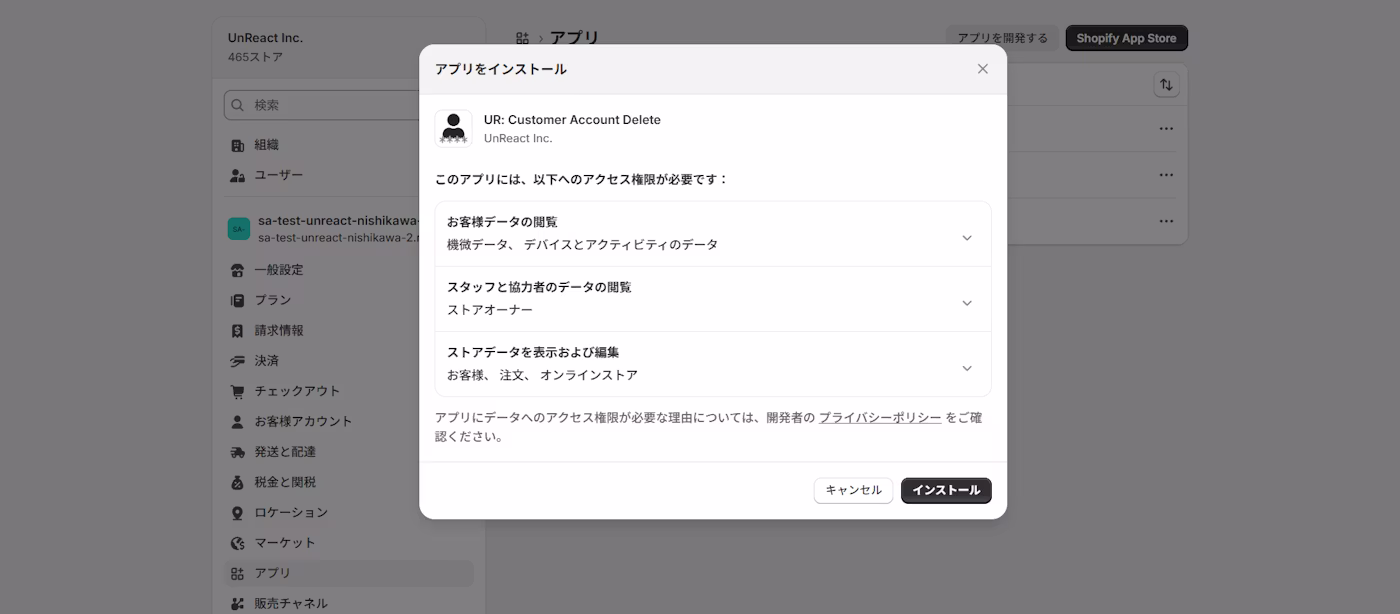Click the 請求情報 receipt icon

point(237,330)
